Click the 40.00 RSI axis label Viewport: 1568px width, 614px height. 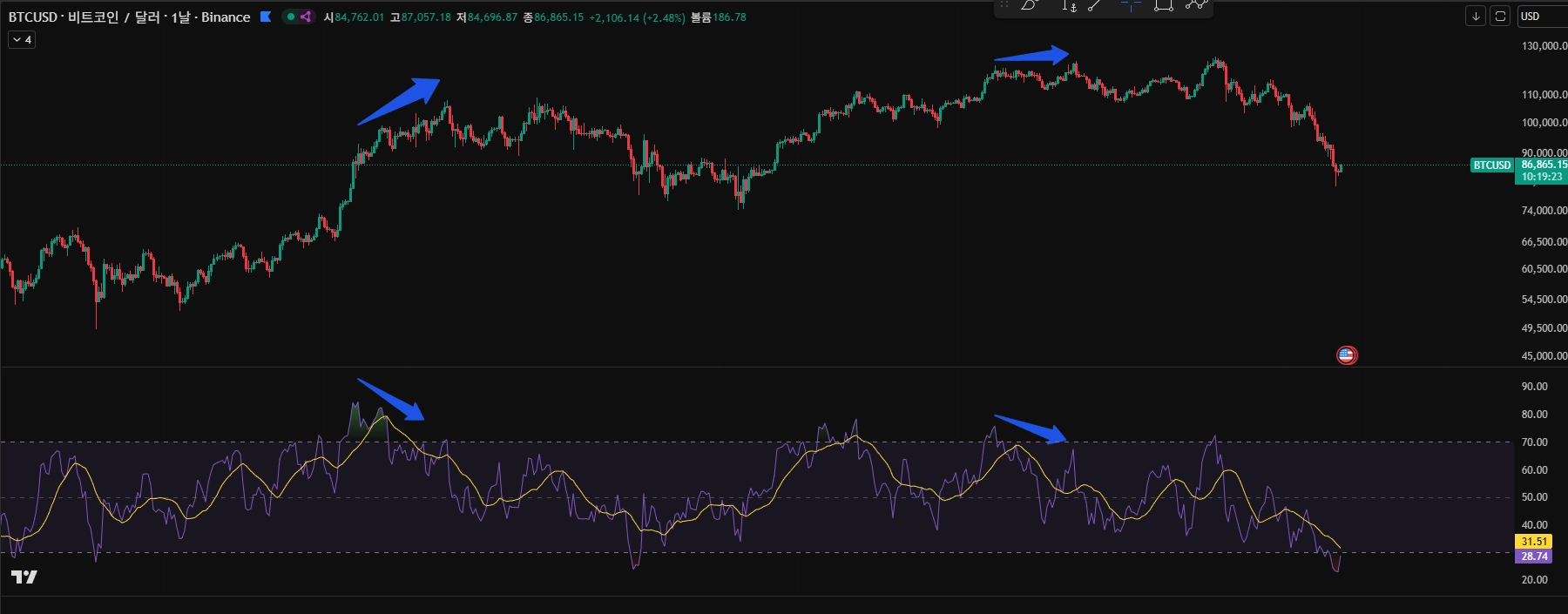pyautogui.click(x=1534, y=525)
